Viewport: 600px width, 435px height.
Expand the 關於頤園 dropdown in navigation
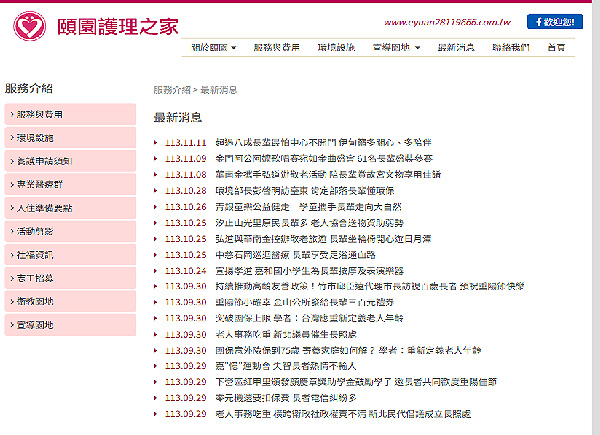point(215,48)
